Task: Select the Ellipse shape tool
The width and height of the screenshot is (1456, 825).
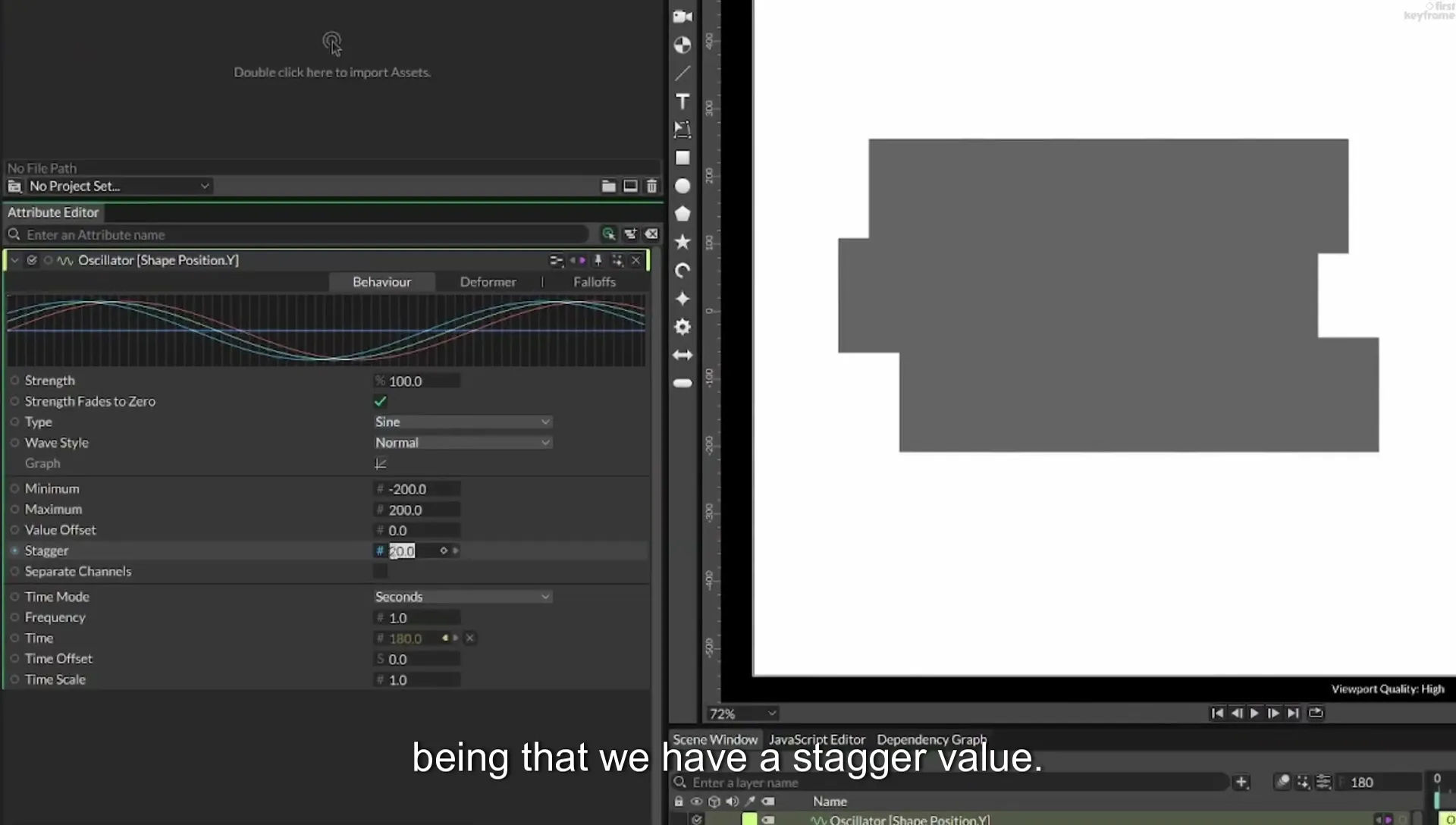Action: click(682, 186)
